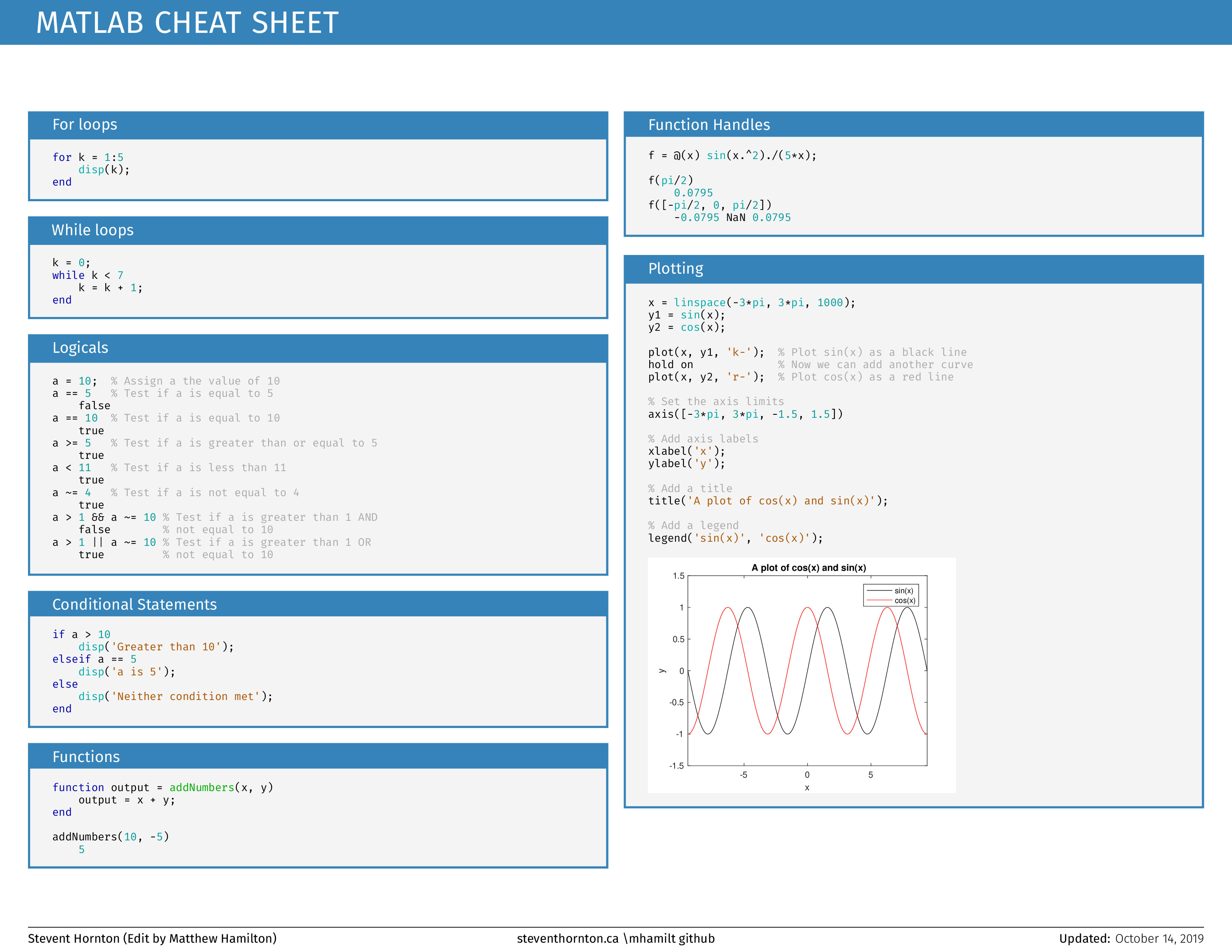
Task: Click the linspace definition line
Action: coord(752,303)
